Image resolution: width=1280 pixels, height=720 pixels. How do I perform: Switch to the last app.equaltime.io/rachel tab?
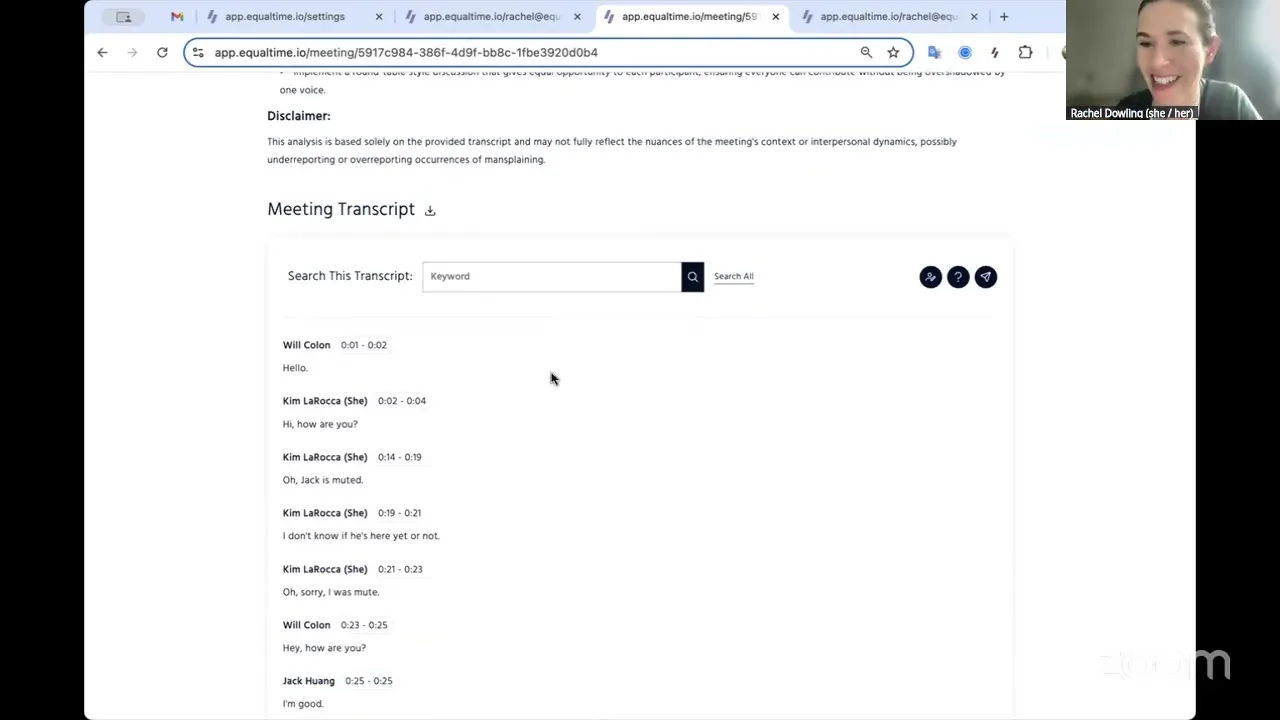pos(888,16)
